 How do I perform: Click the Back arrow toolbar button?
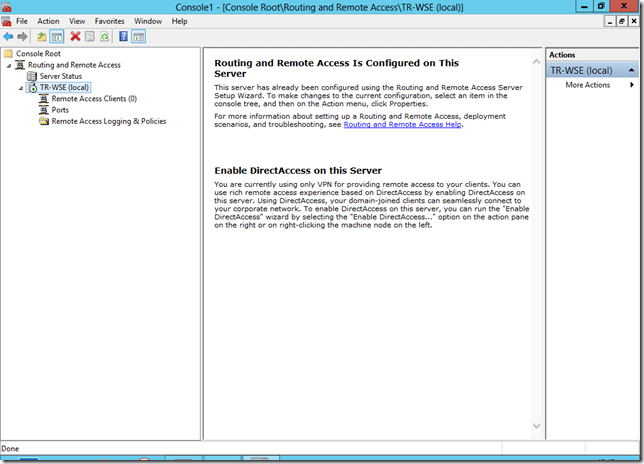point(9,36)
